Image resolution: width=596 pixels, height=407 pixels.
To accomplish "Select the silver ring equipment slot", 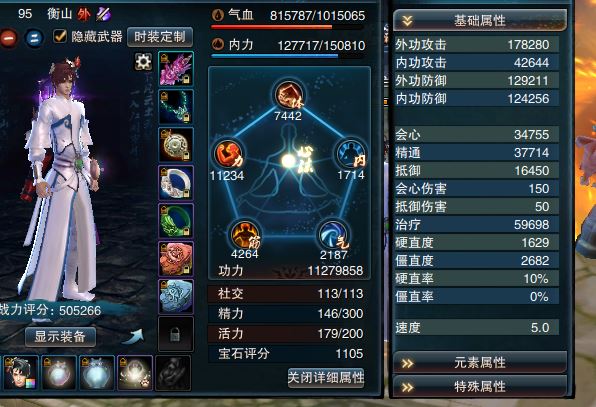I will 176,183.
